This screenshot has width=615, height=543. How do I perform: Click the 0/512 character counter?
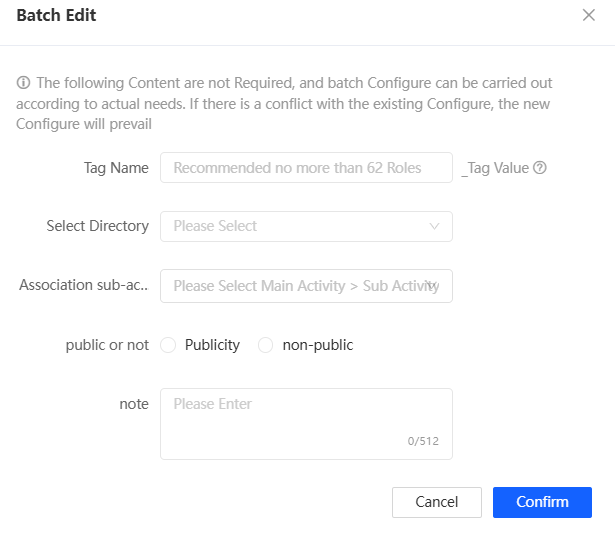(x=422, y=441)
